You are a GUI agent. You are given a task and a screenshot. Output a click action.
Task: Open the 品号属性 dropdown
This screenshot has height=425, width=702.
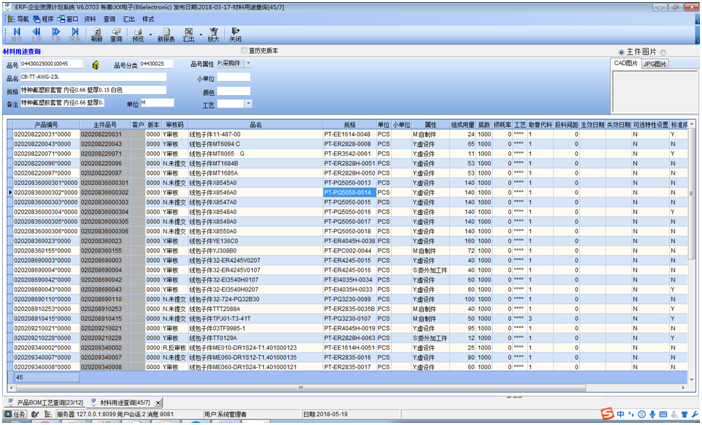(248, 64)
